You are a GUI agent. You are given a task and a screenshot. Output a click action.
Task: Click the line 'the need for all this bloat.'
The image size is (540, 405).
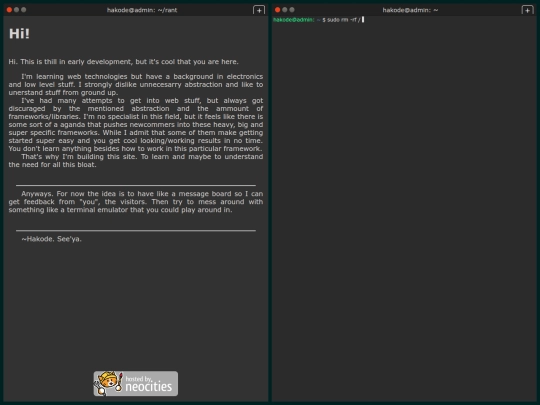pyautogui.click(x=52, y=165)
